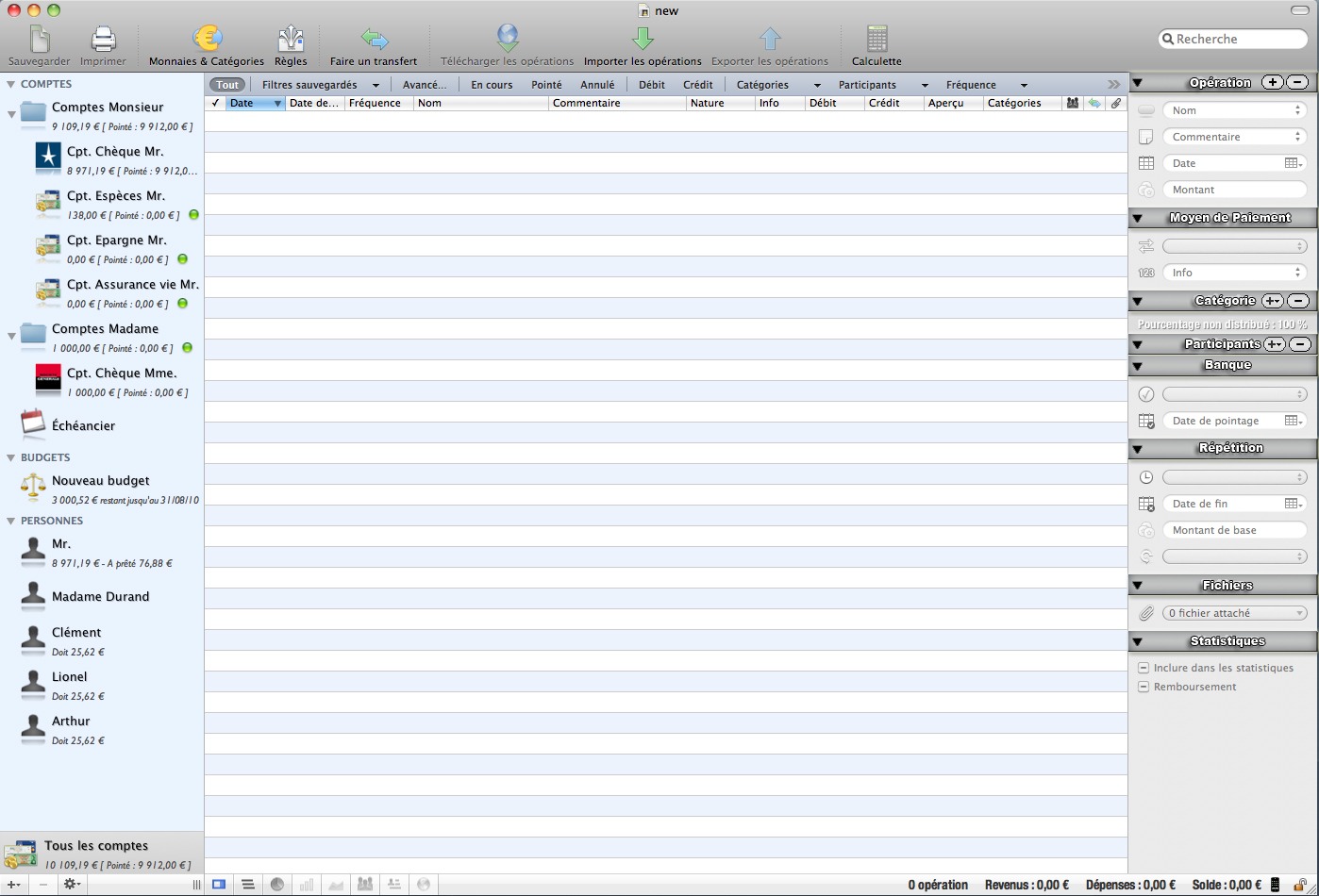The height and width of the screenshot is (896, 1319).
Task: Select Nouveau budget scales item
Action: click(100, 489)
